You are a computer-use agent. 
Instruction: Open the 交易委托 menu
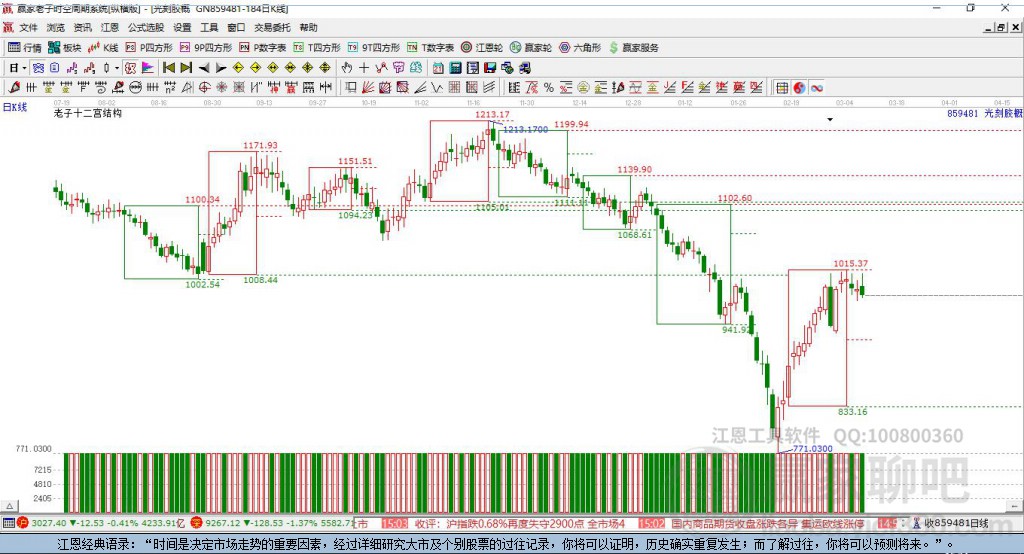pyautogui.click(x=272, y=27)
